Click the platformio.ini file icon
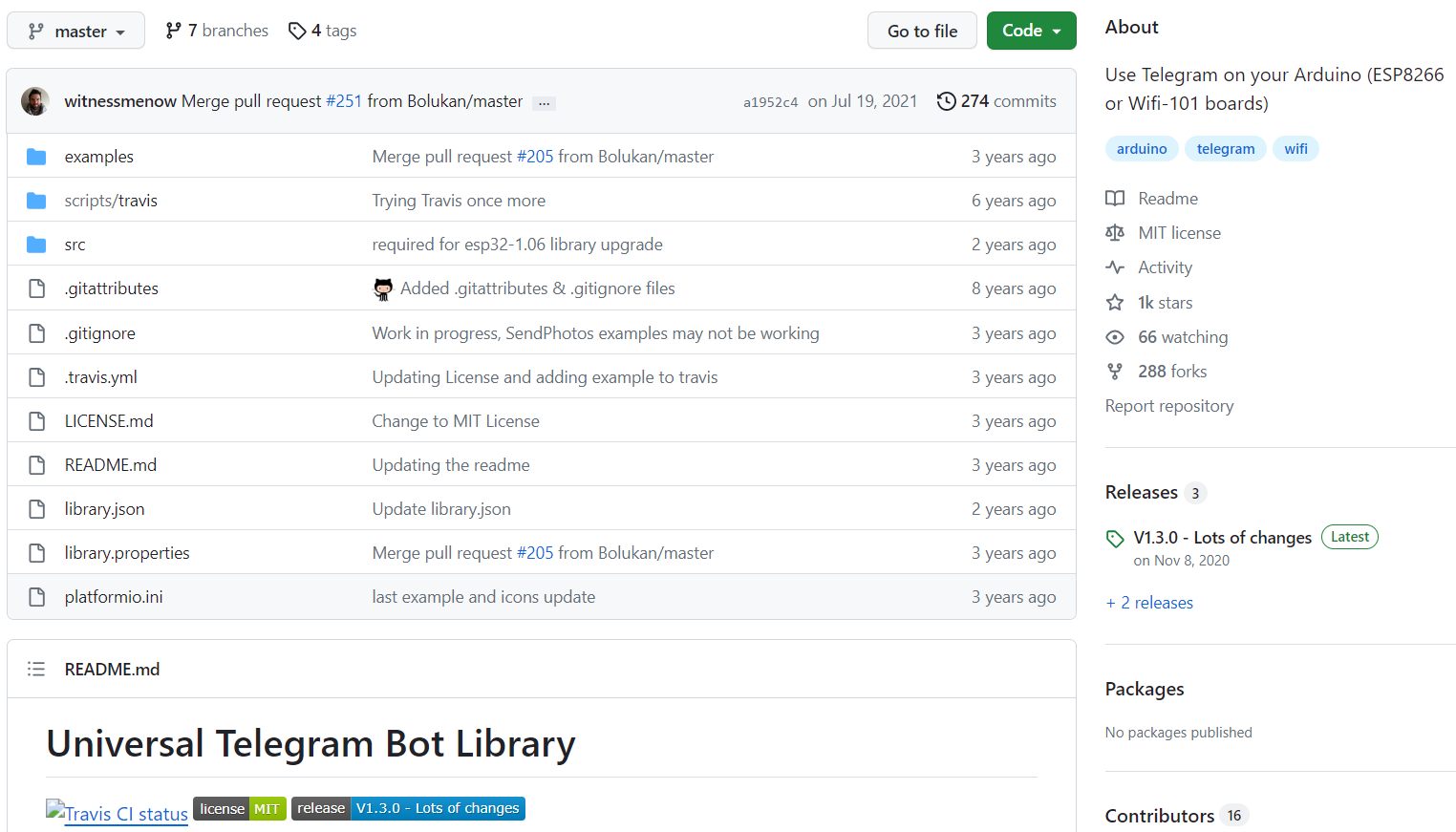1456x832 pixels. pos(36,597)
